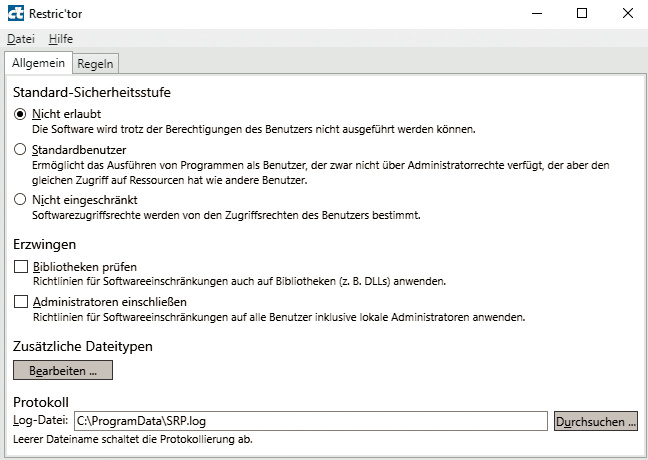The height and width of the screenshot is (460, 648).
Task: Click the Standardbenutzer description text
Action: pyautogui.click(x=300, y=172)
